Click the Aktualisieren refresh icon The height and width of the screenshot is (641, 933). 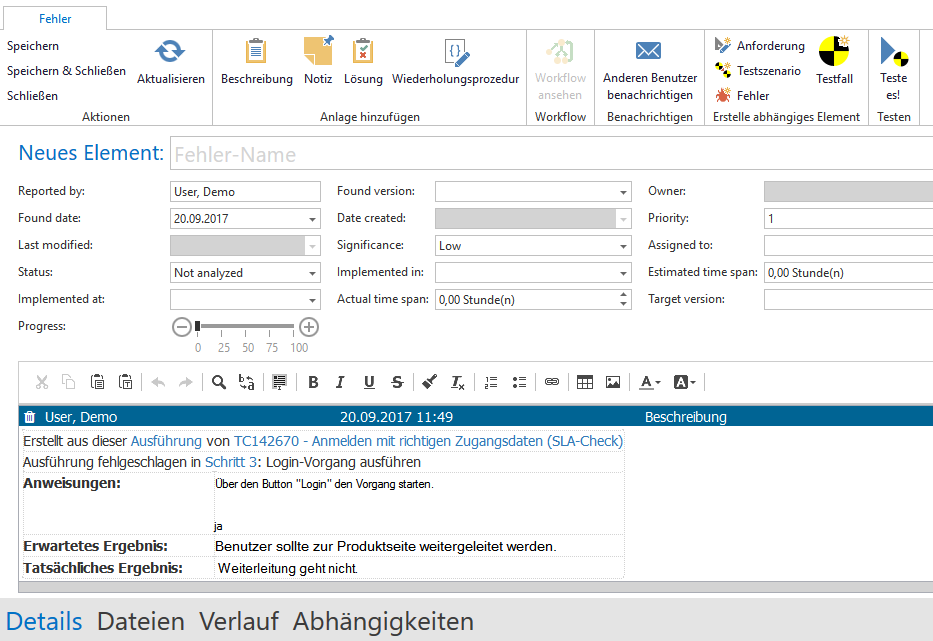point(171,53)
